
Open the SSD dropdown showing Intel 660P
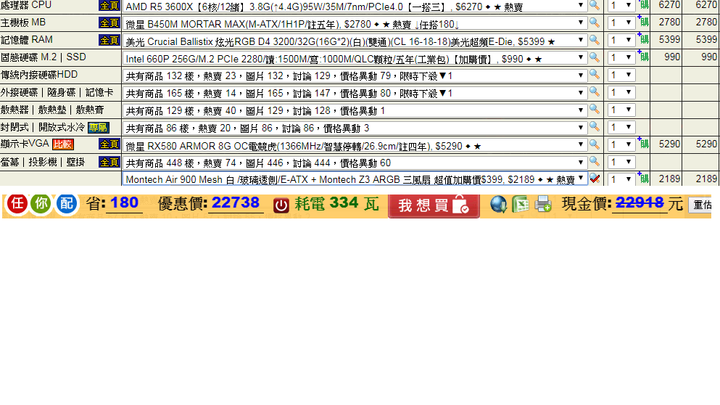point(354,58)
